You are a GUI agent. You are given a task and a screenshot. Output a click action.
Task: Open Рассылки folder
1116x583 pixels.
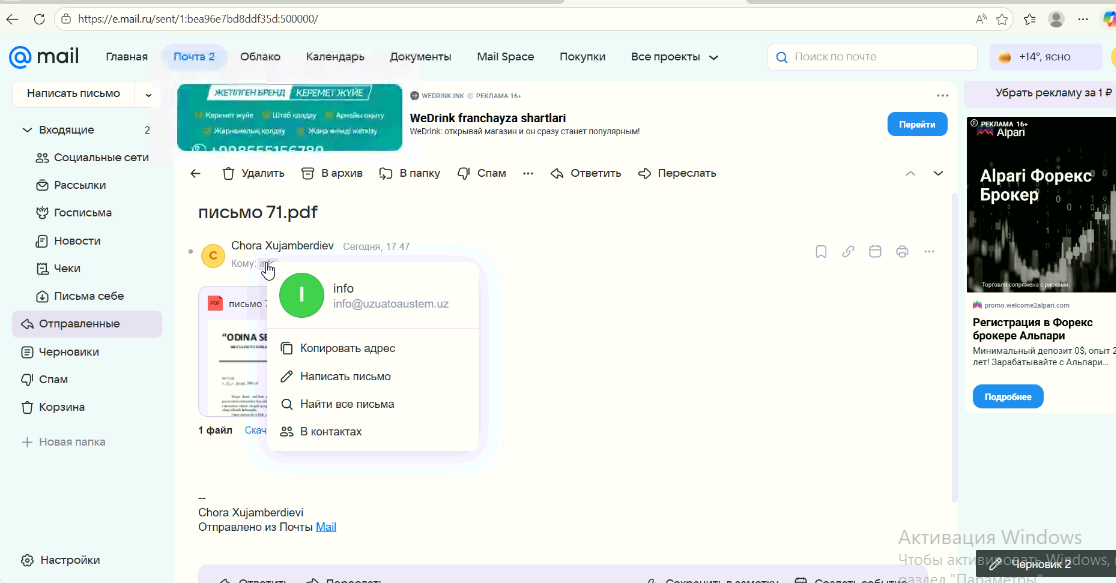[71, 185]
